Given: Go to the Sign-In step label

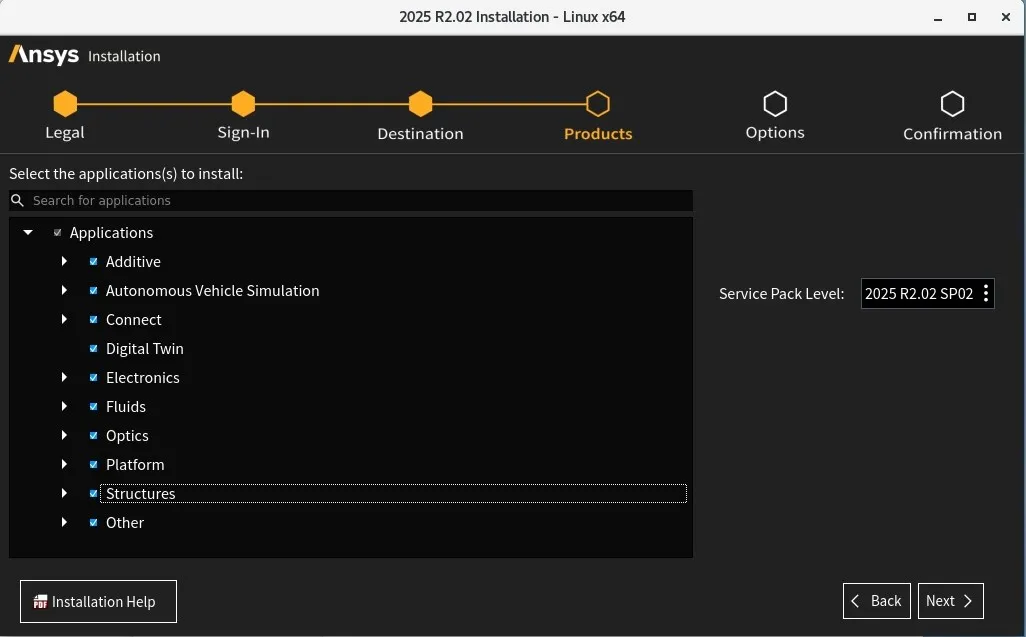Looking at the screenshot, I should pos(243,133).
